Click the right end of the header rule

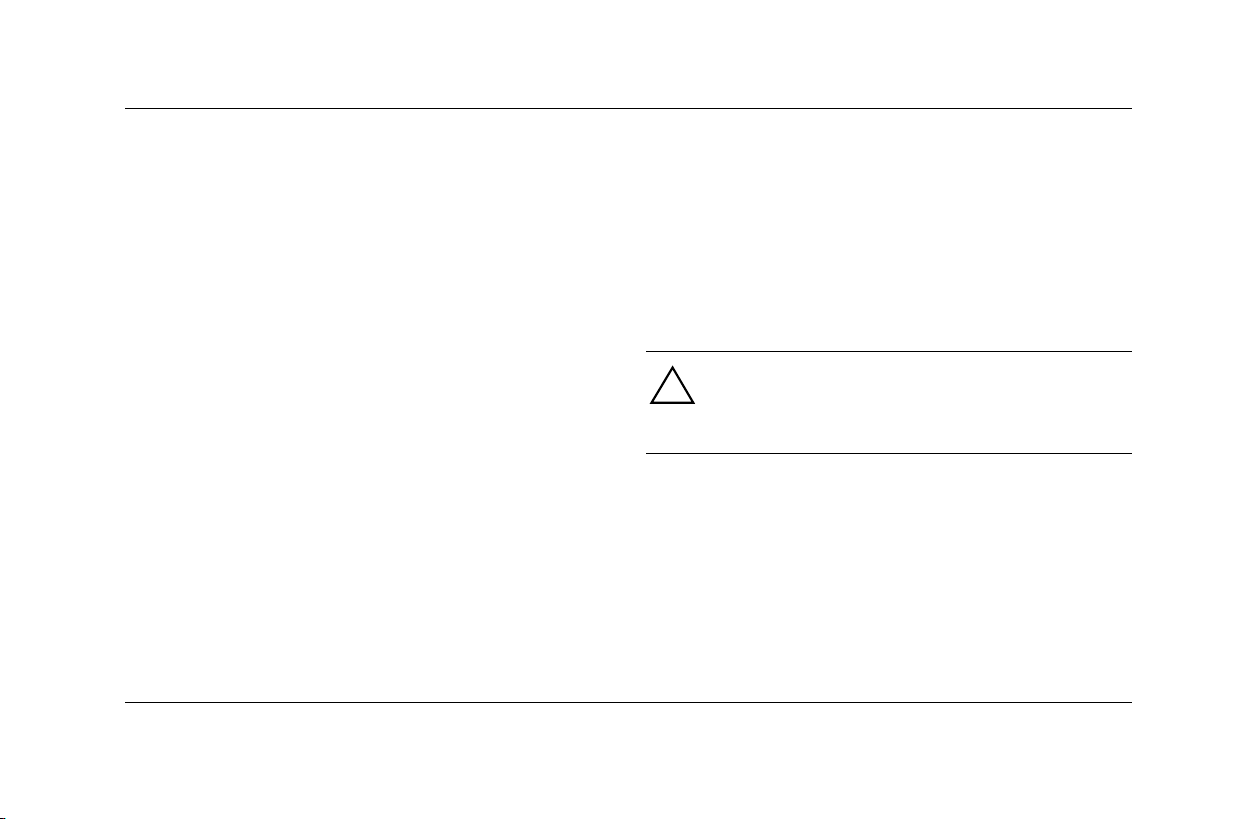point(1129,109)
